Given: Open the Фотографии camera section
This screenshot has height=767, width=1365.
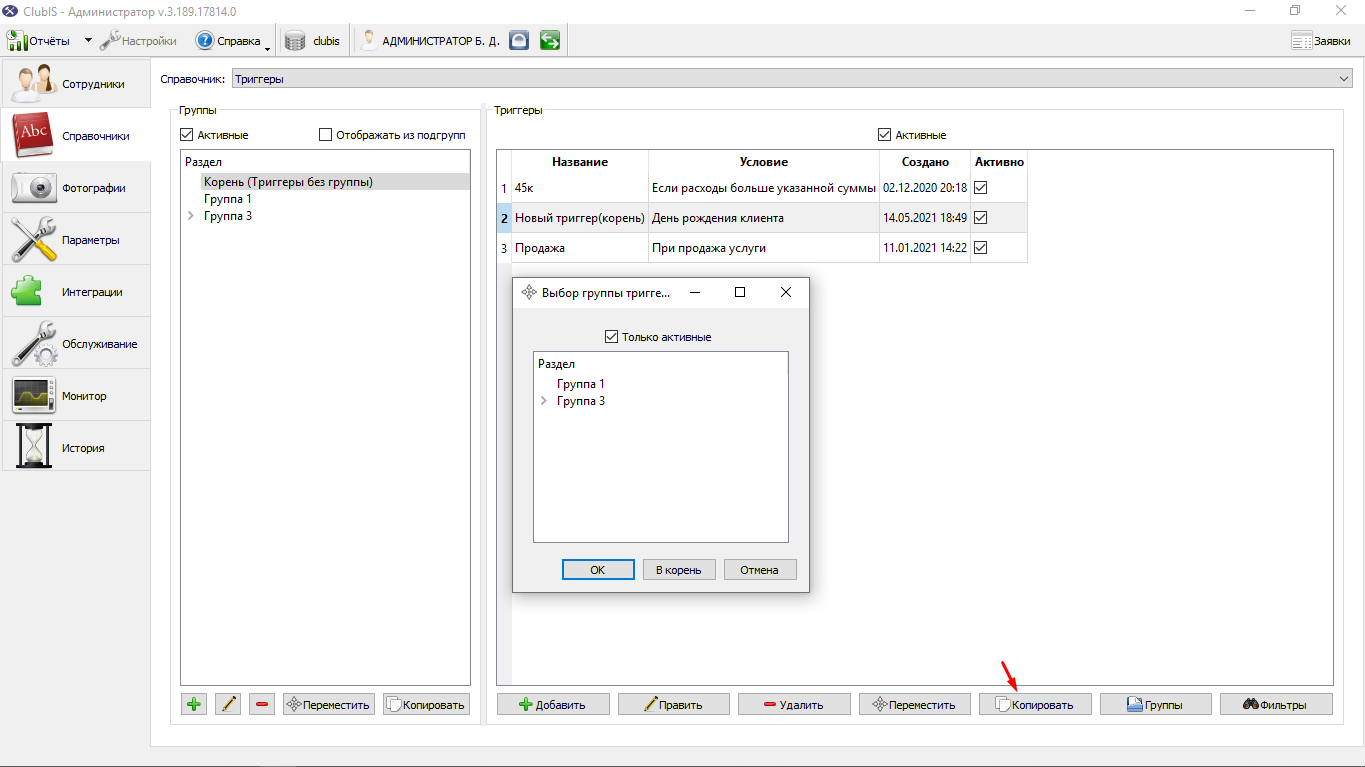Looking at the screenshot, I should click(x=76, y=187).
